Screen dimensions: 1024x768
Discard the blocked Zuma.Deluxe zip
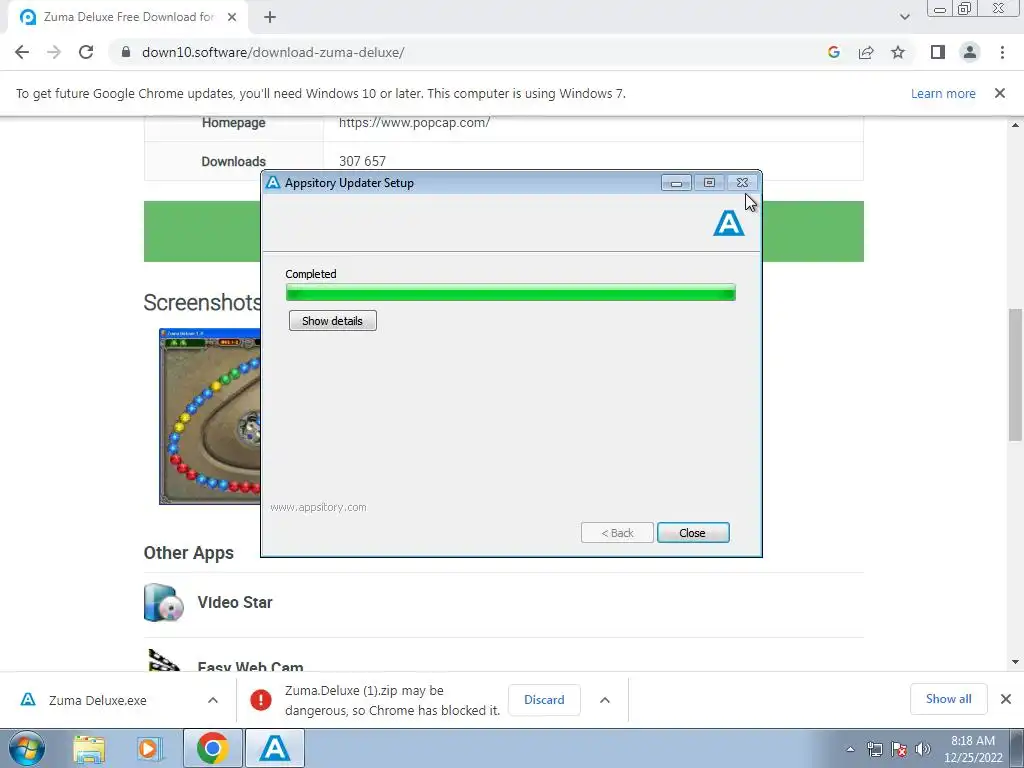[544, 699]
